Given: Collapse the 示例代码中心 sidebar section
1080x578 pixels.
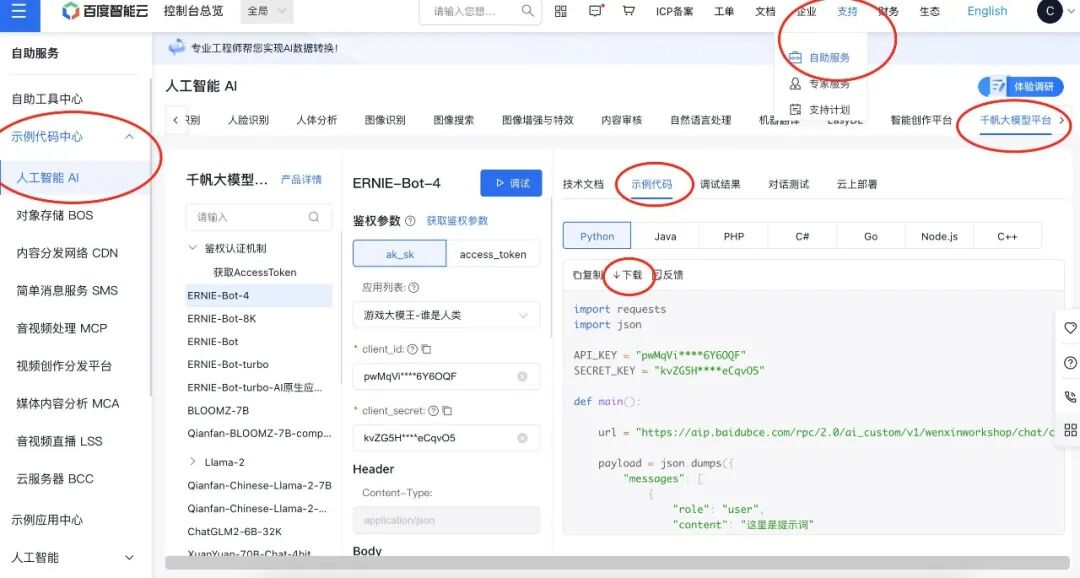Looking at the screenshot, I should click(x=129, y=136).
